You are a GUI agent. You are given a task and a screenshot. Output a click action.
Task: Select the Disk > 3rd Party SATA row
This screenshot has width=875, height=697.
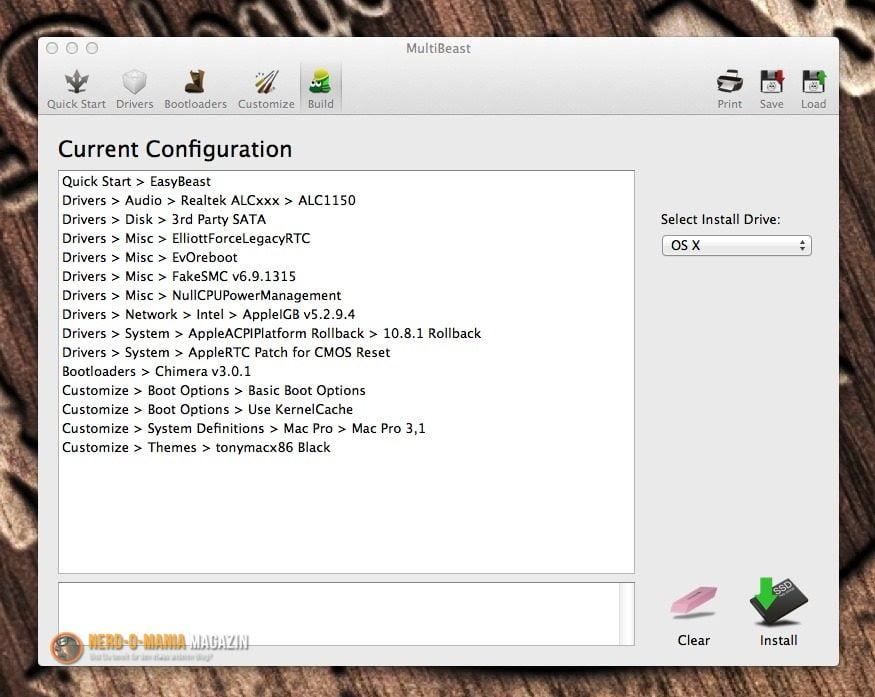pos(346,219)
